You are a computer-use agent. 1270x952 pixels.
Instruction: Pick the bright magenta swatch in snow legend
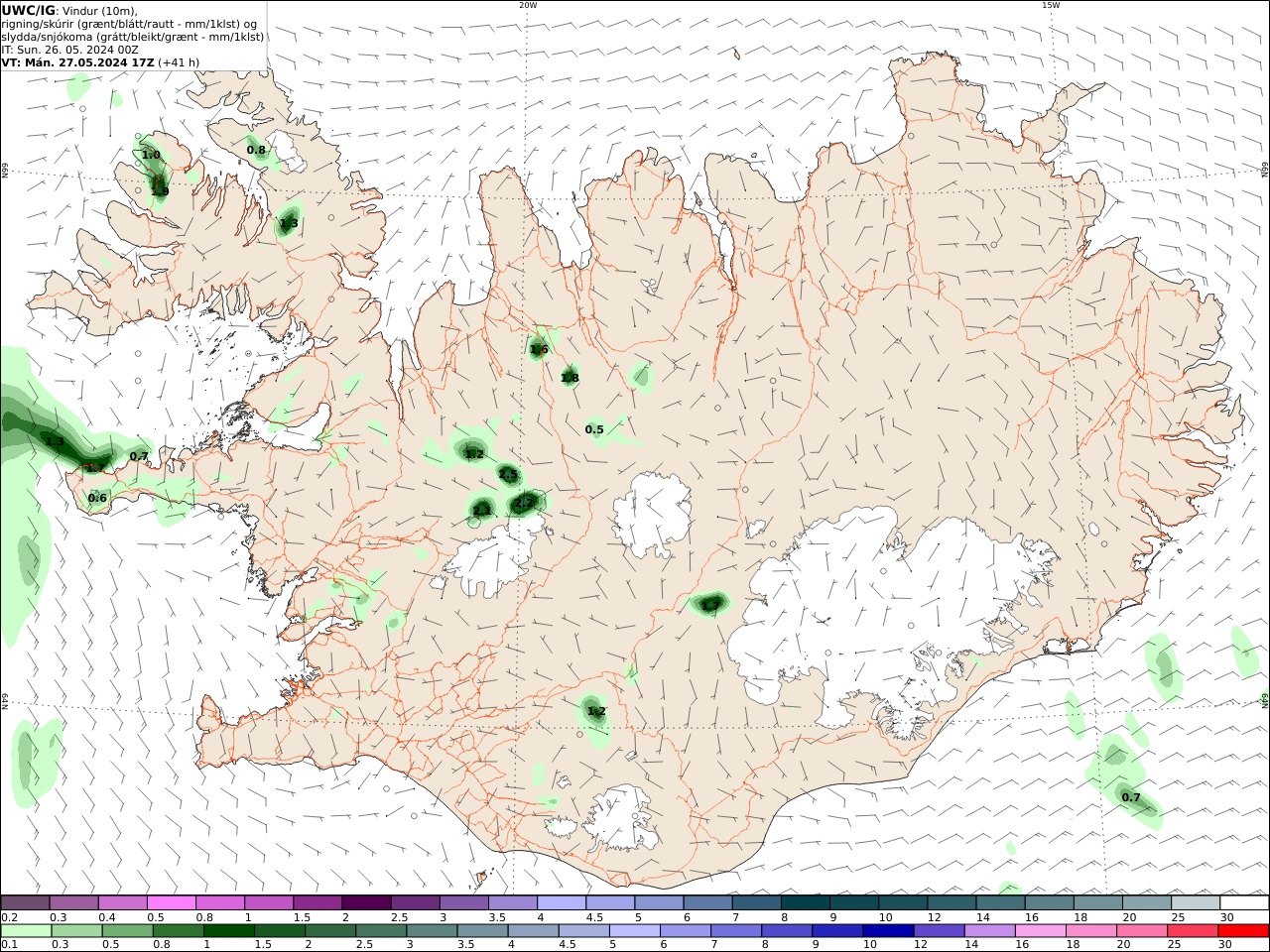point(171,902)
